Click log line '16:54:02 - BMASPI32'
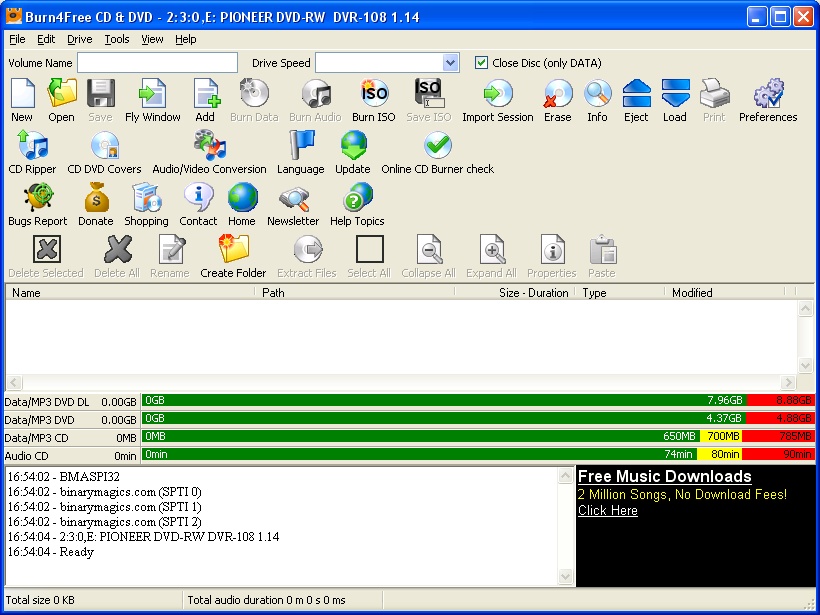 64,476
